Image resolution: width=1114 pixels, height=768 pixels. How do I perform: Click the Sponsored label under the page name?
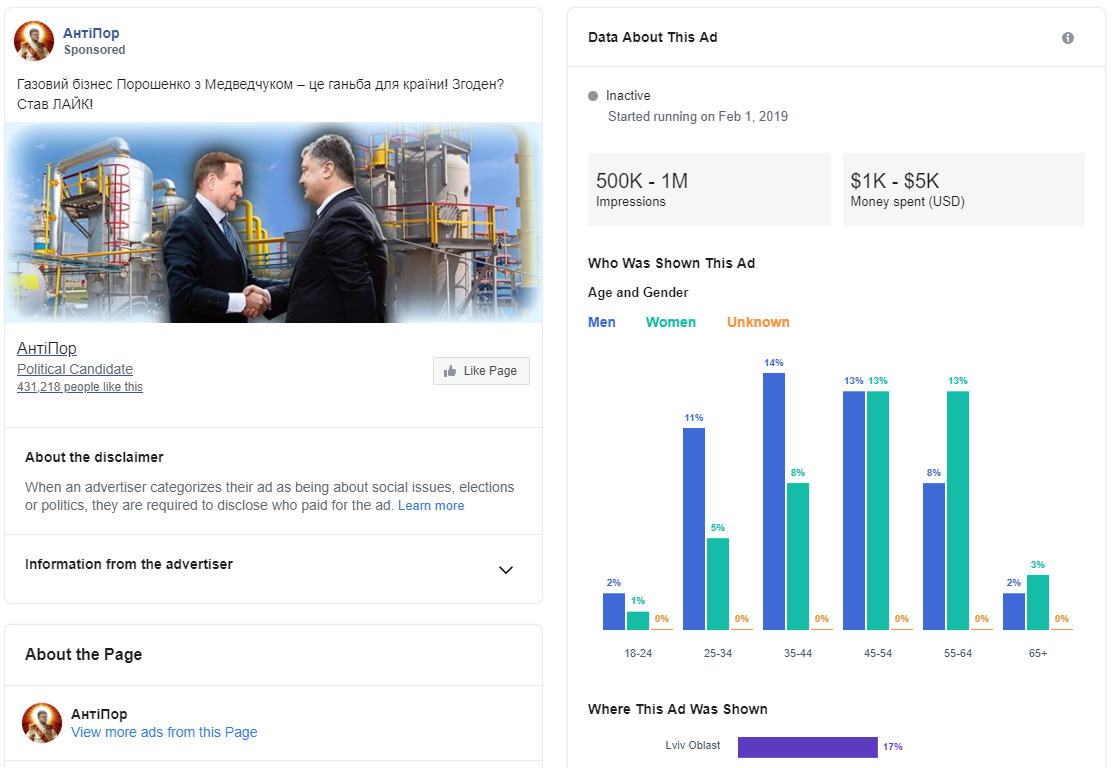point(94,50)
